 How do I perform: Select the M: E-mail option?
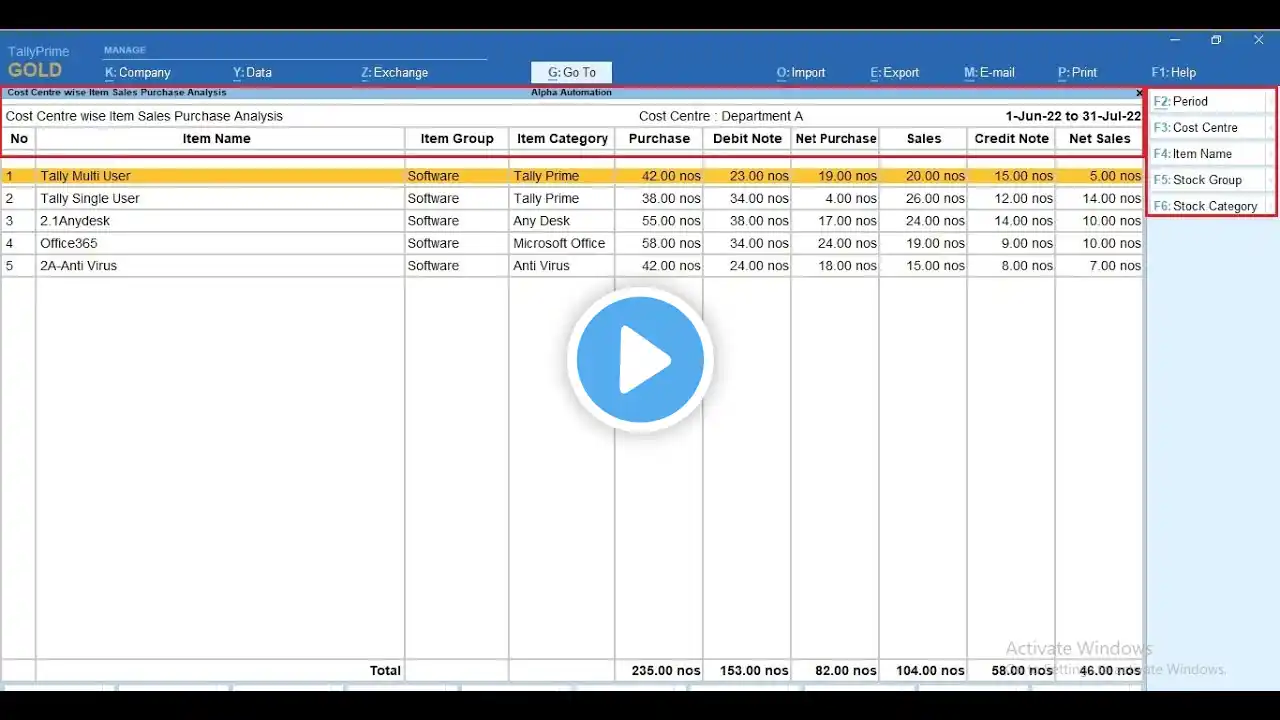click(989, 72)
